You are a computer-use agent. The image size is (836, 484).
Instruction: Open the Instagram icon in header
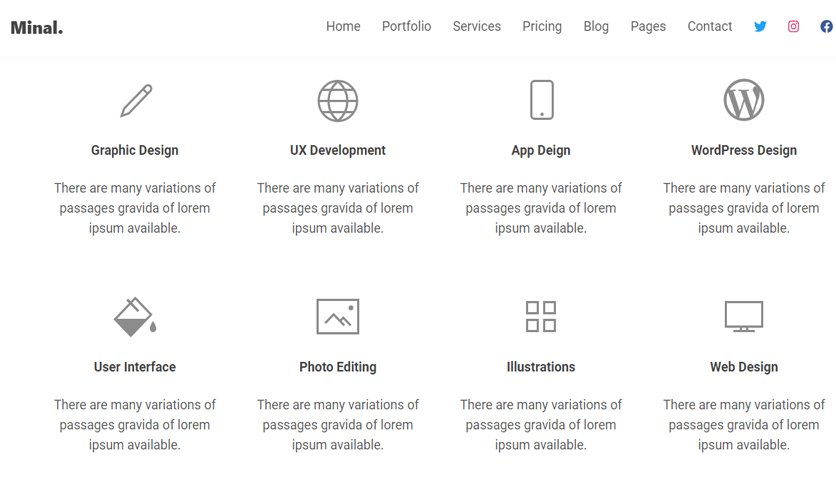(793, 26)
